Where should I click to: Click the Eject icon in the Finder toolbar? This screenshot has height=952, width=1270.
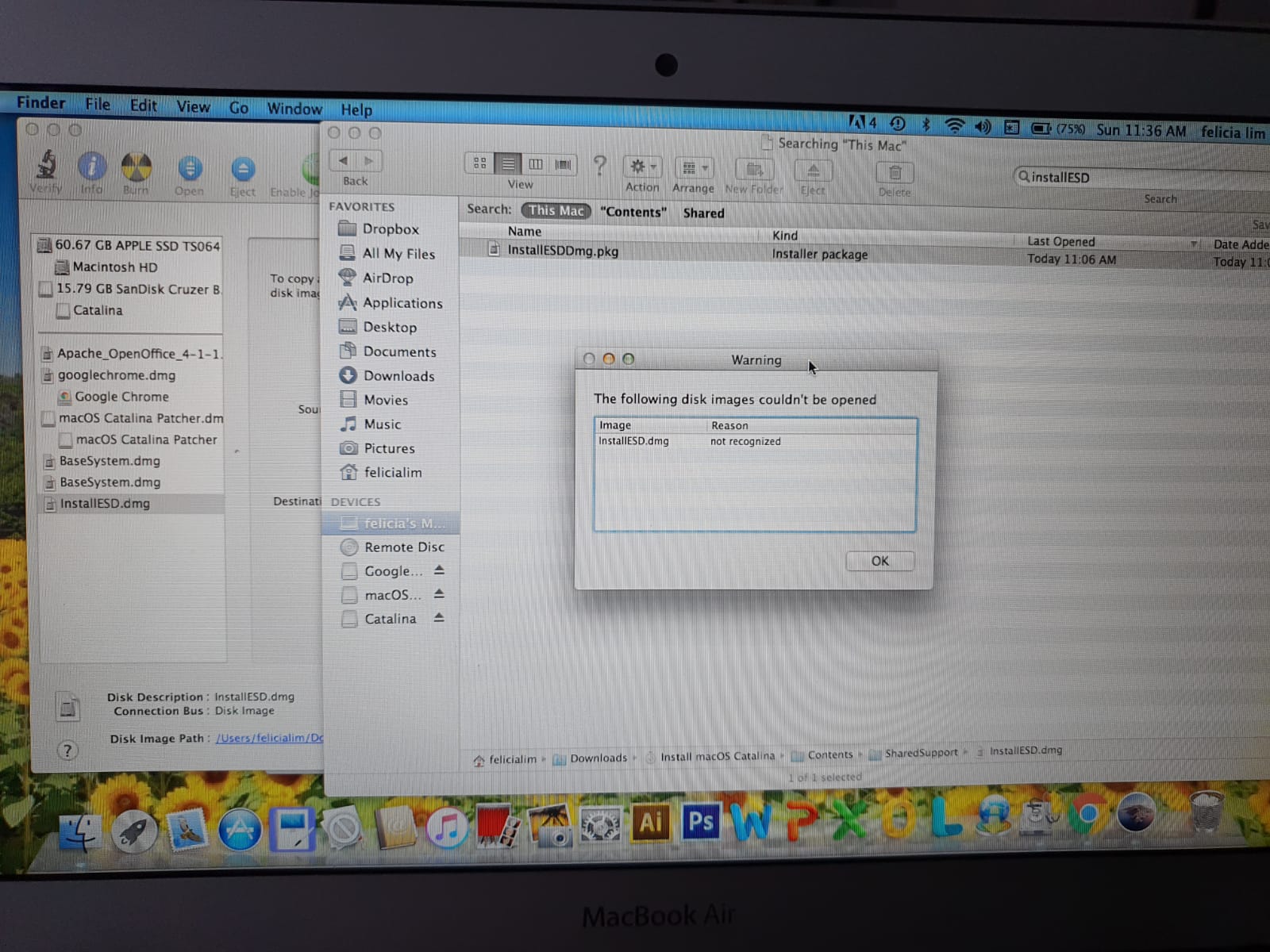(x=813, y=171)
